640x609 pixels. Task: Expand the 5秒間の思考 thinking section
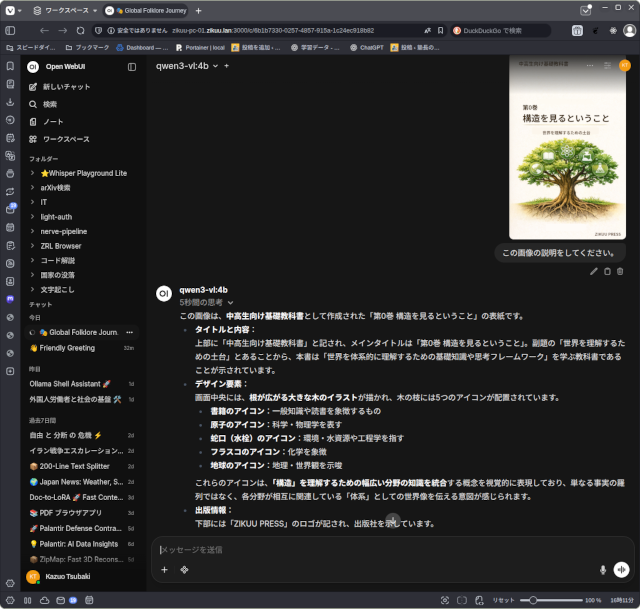206,302
